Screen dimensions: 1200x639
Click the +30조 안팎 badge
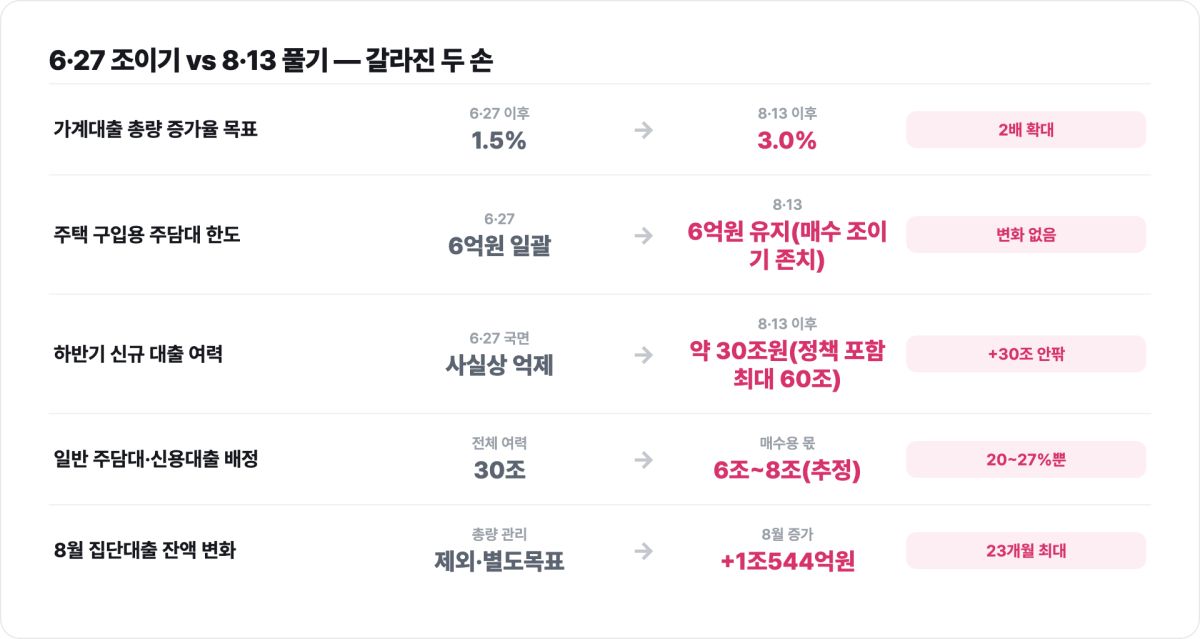click(1026, 354)
